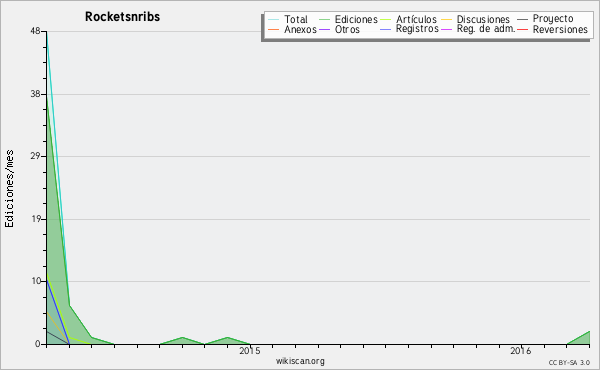Click the CC BY-SA 3.0 license text

click(x=569, y=363)
